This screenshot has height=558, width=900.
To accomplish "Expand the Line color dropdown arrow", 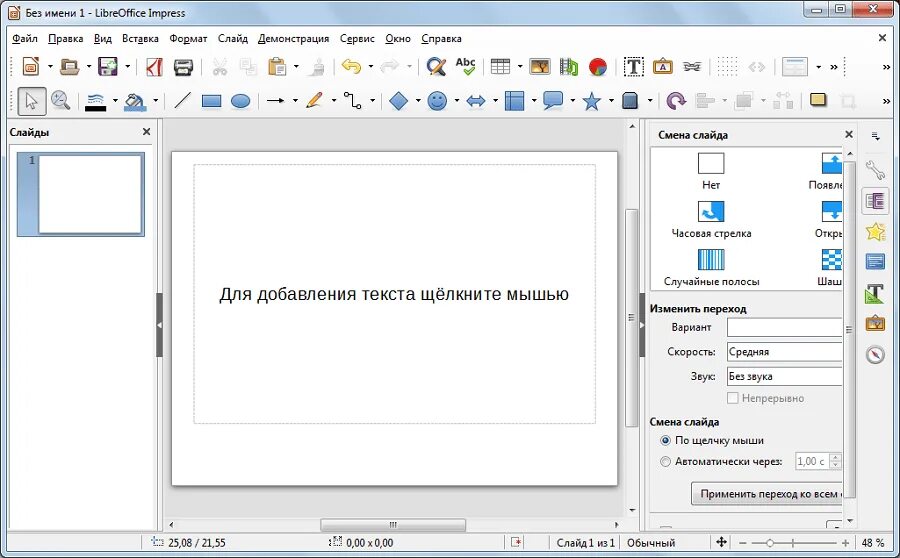I will click(115, 102).
